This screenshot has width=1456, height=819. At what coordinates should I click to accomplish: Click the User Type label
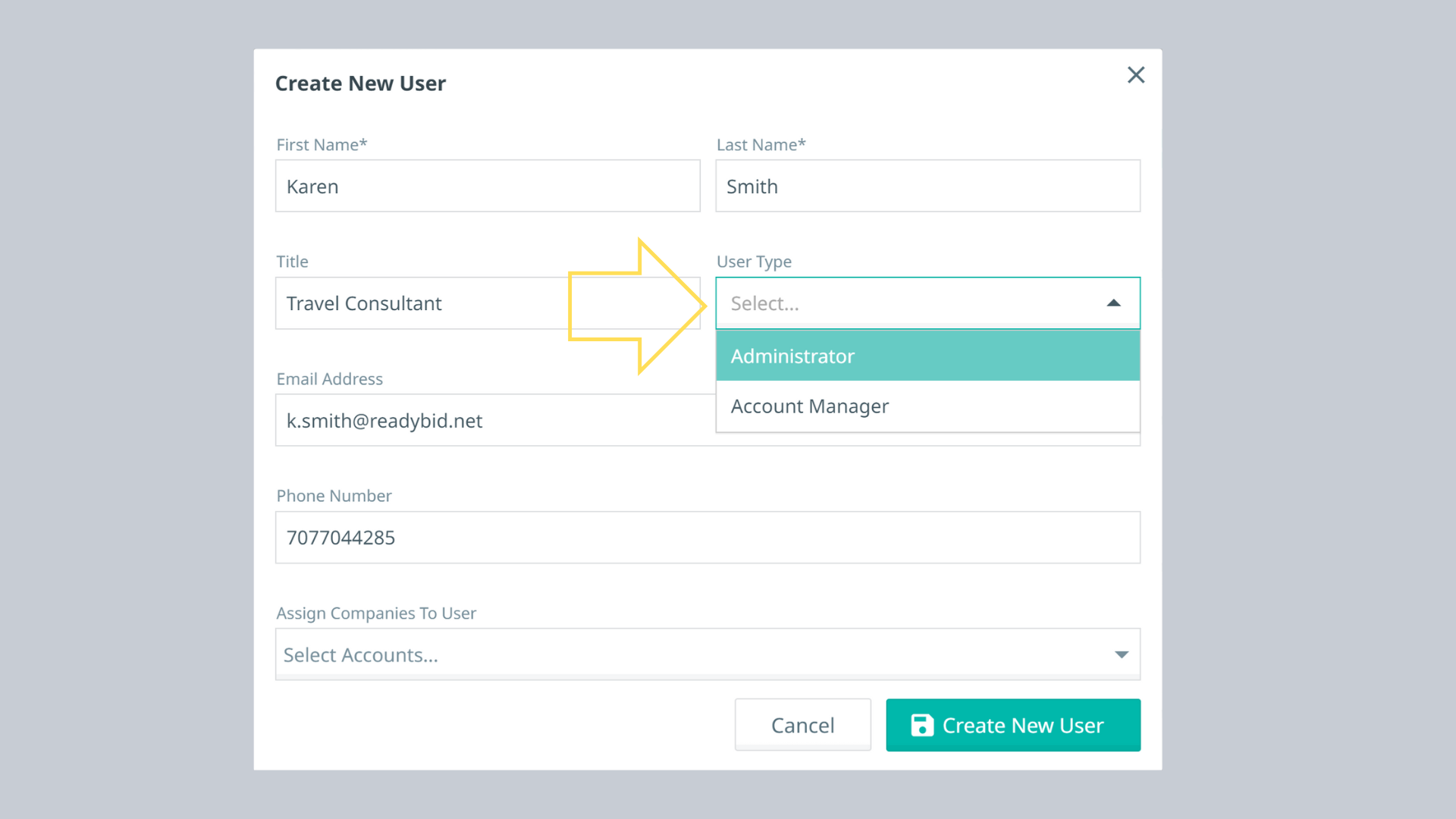(x=754, y=262)
